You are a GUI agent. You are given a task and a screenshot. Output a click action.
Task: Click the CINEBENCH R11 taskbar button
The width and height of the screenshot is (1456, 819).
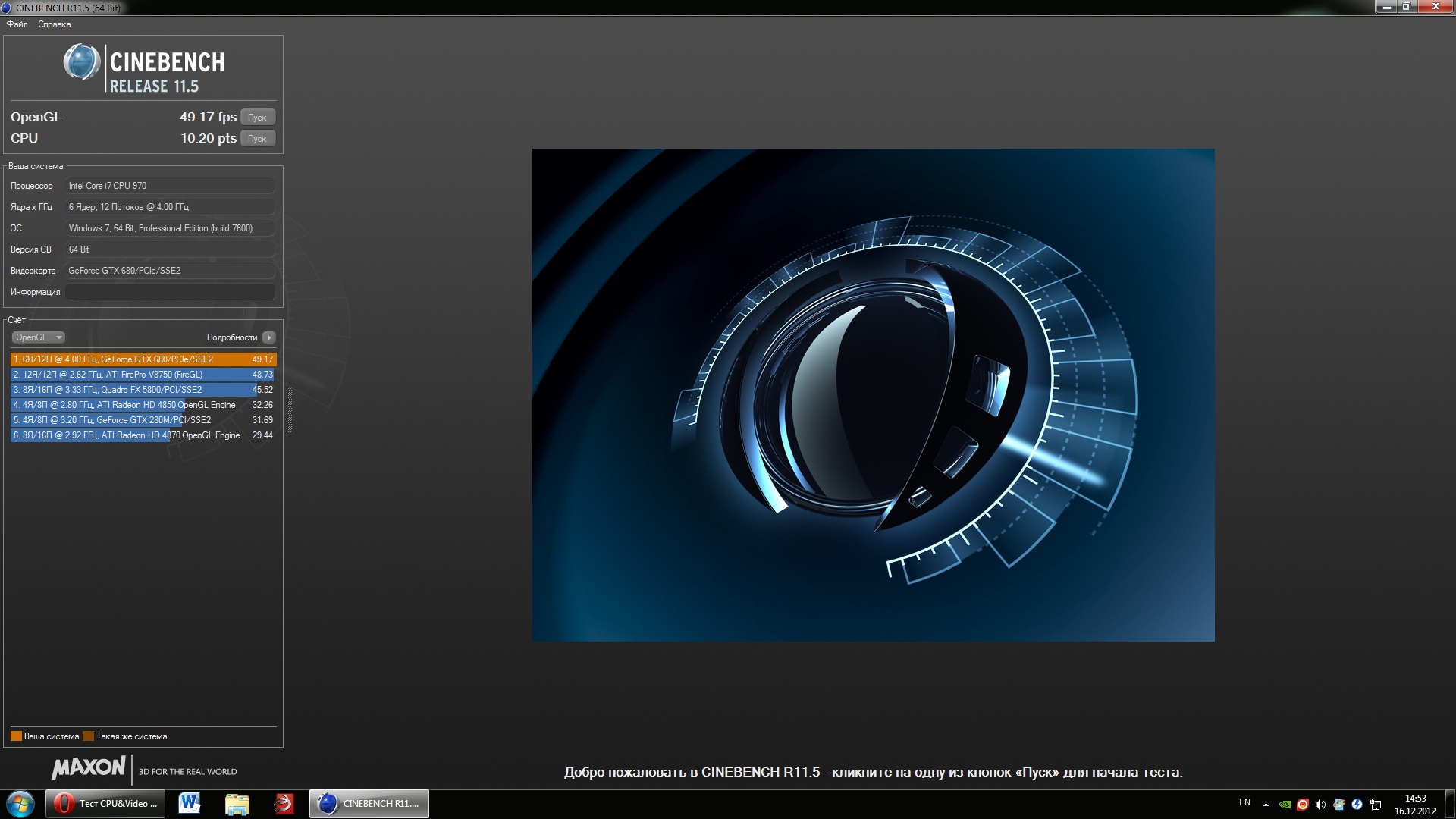pos(369,804)
